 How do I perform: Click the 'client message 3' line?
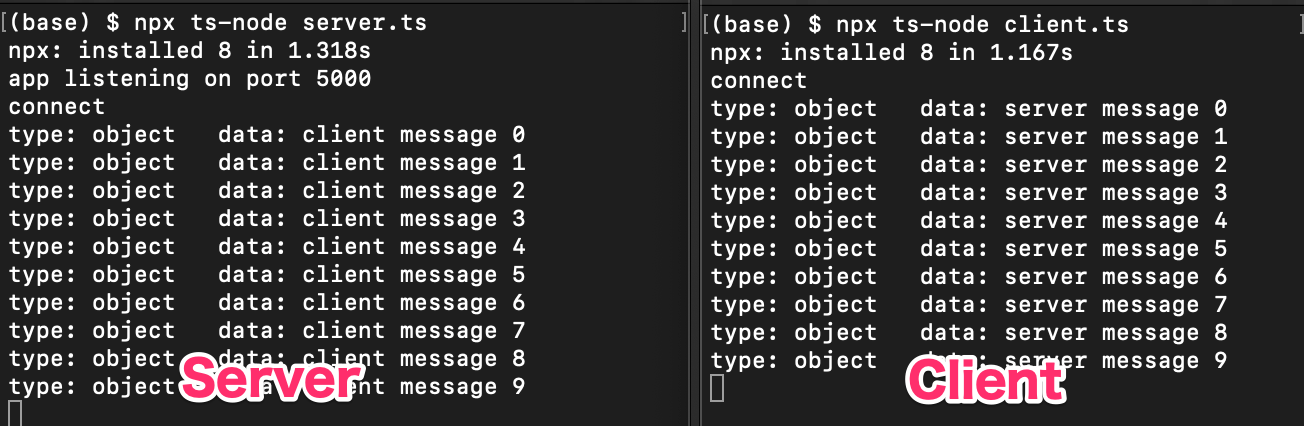coord(267,218)
